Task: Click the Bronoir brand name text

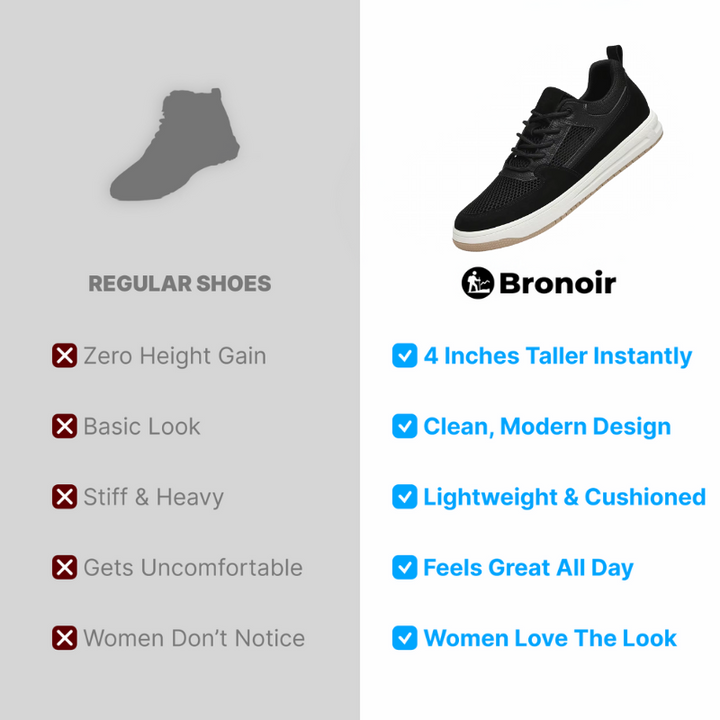Action: 557,283
